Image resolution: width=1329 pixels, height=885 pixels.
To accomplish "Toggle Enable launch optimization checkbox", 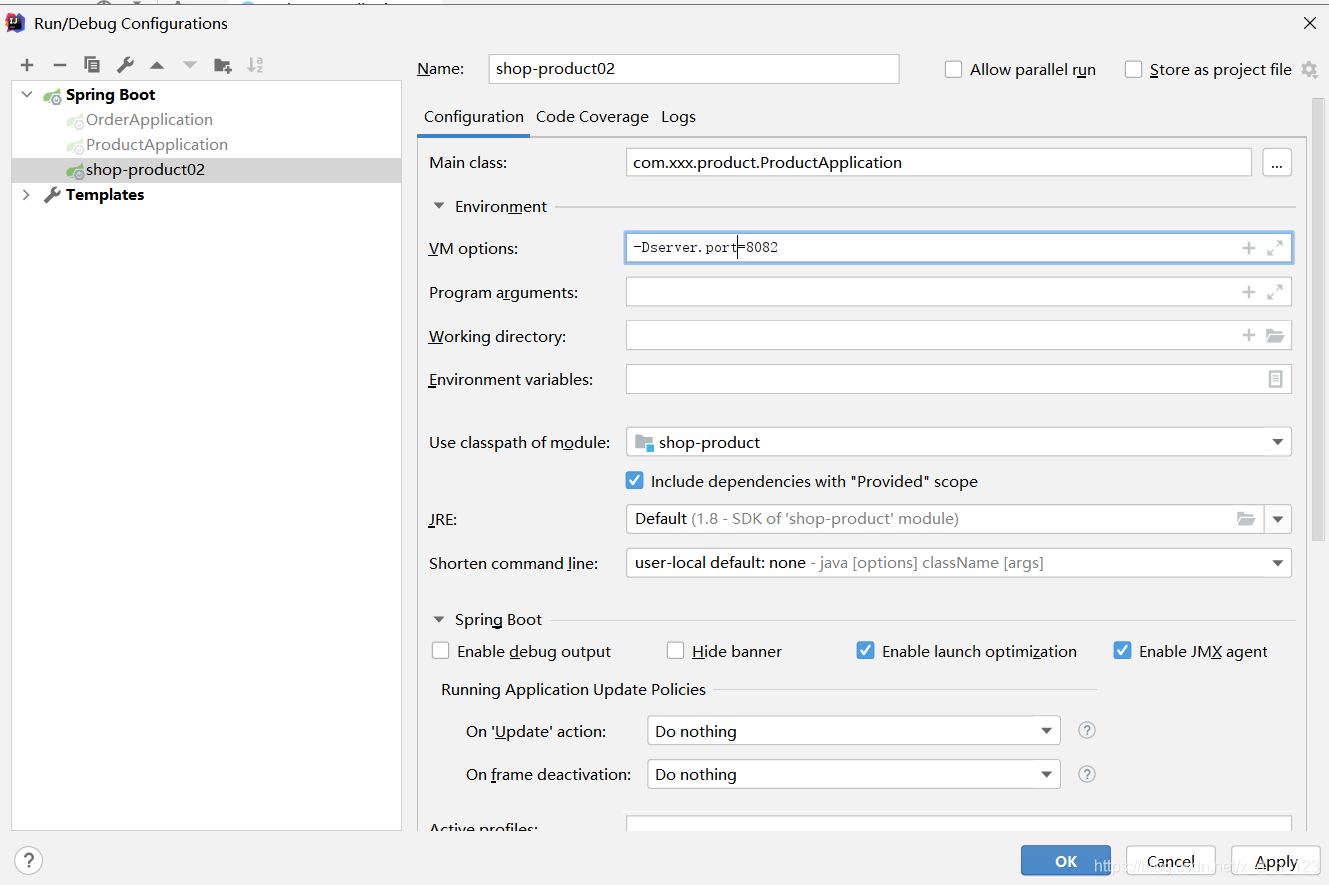I will [865, 651].
